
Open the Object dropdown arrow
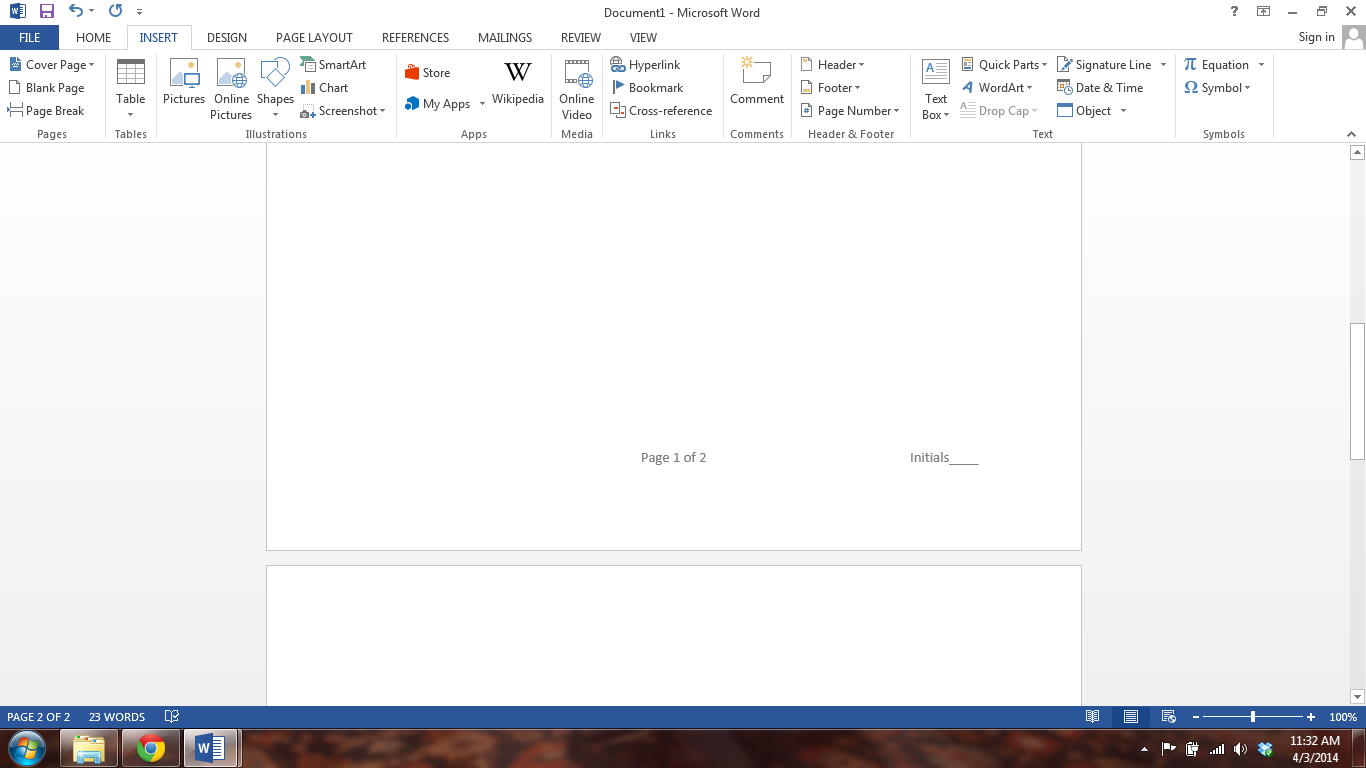click(x=1123, y=111)
